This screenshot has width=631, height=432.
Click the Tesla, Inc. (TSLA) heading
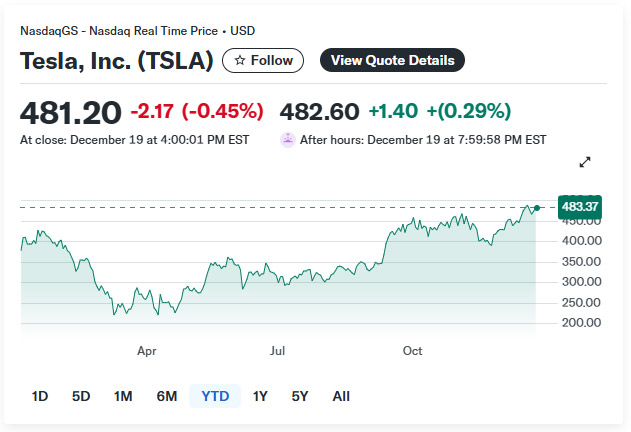coord(117,60)
